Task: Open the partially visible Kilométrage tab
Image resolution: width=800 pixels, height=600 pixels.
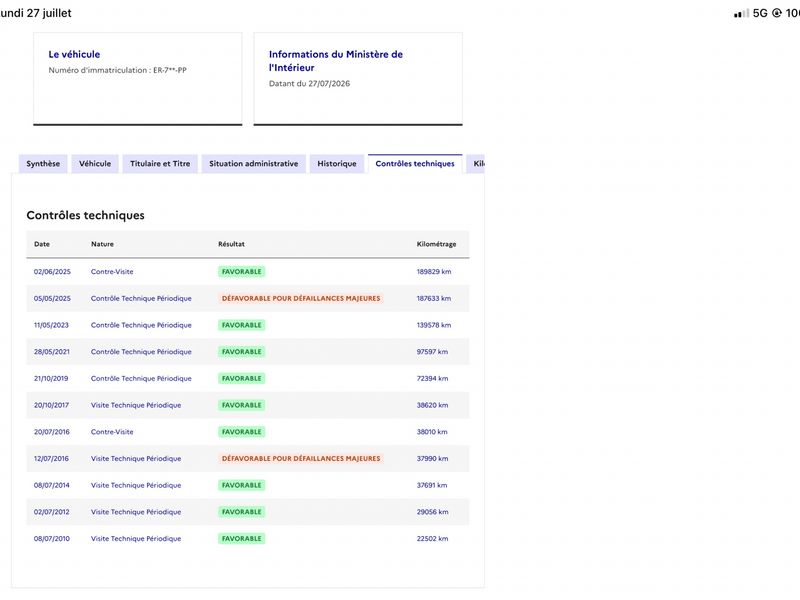Action: pyautogui.click(x=476, y=164)
